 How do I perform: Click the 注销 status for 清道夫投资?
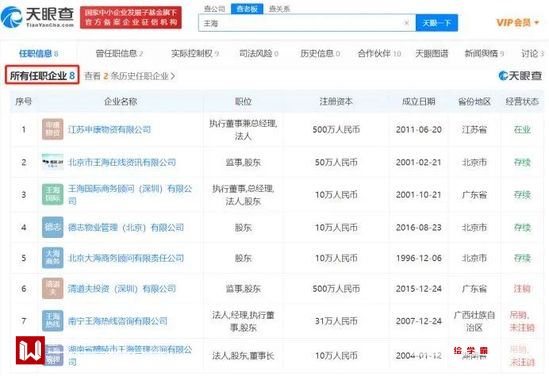[522, 289]
